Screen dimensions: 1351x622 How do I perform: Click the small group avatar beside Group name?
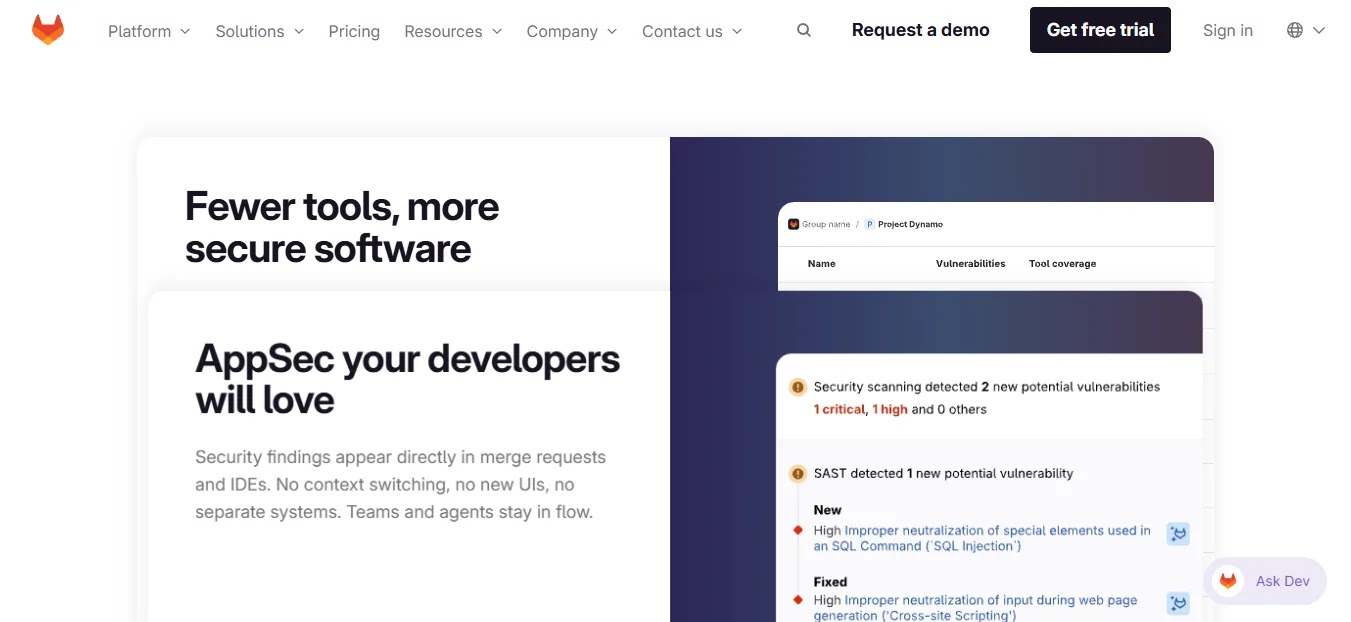pos(793,224)
